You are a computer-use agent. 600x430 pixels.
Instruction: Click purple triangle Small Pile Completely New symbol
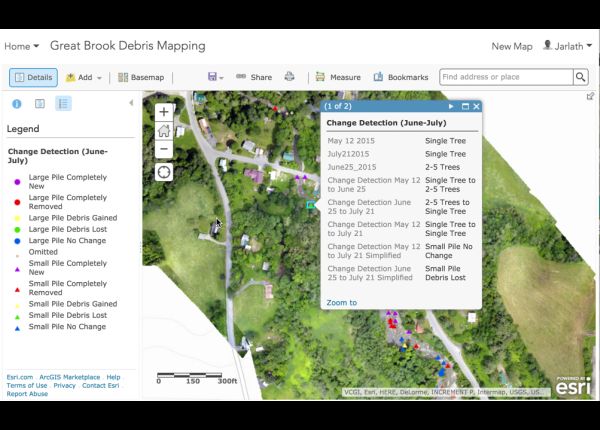17,269
